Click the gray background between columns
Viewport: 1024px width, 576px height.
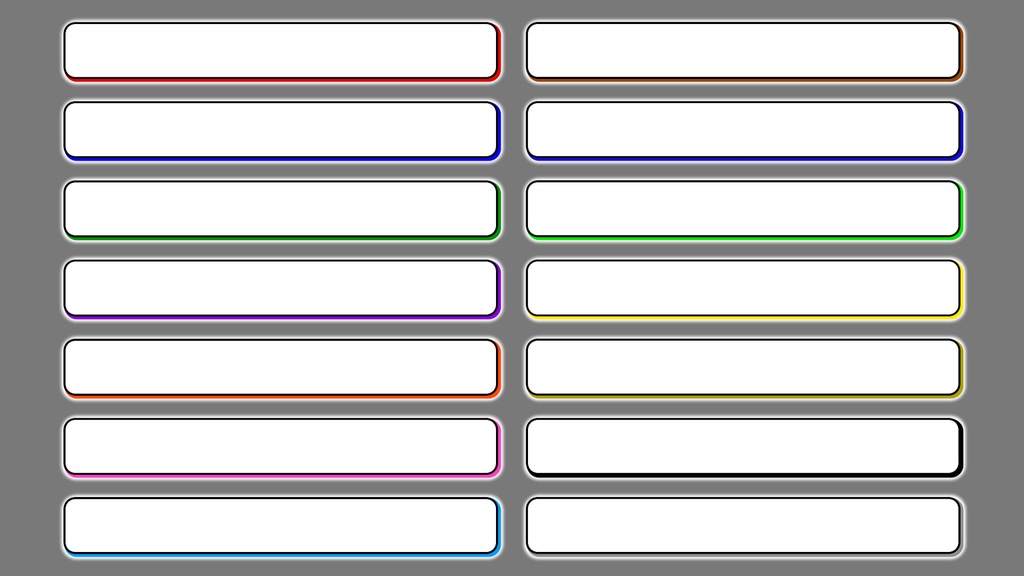513,288
